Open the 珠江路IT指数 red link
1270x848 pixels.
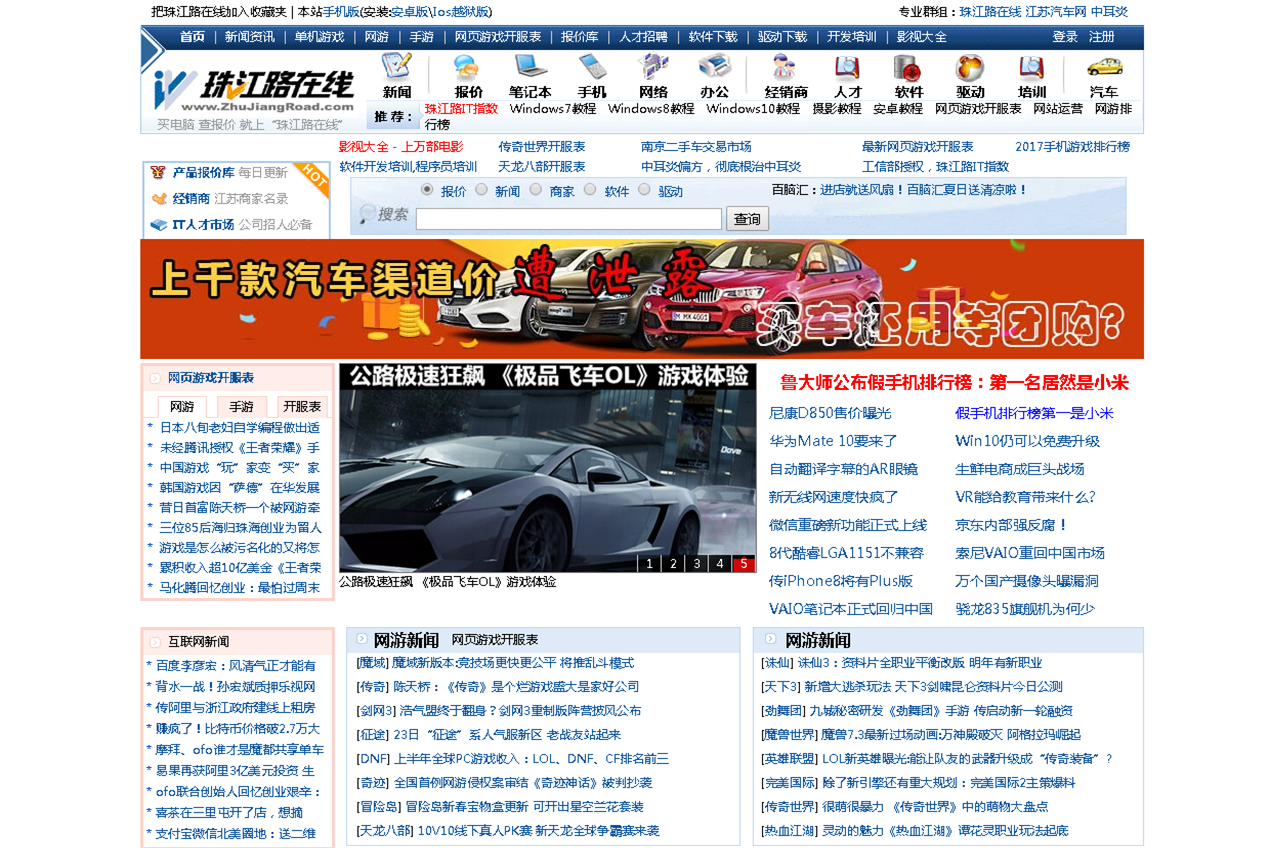461,109
